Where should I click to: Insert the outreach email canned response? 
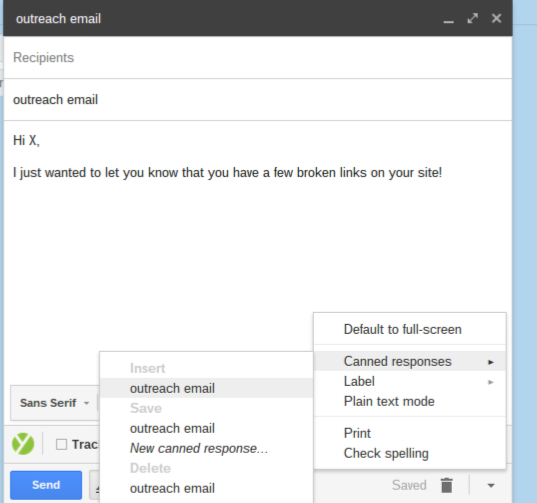[207, 388]
